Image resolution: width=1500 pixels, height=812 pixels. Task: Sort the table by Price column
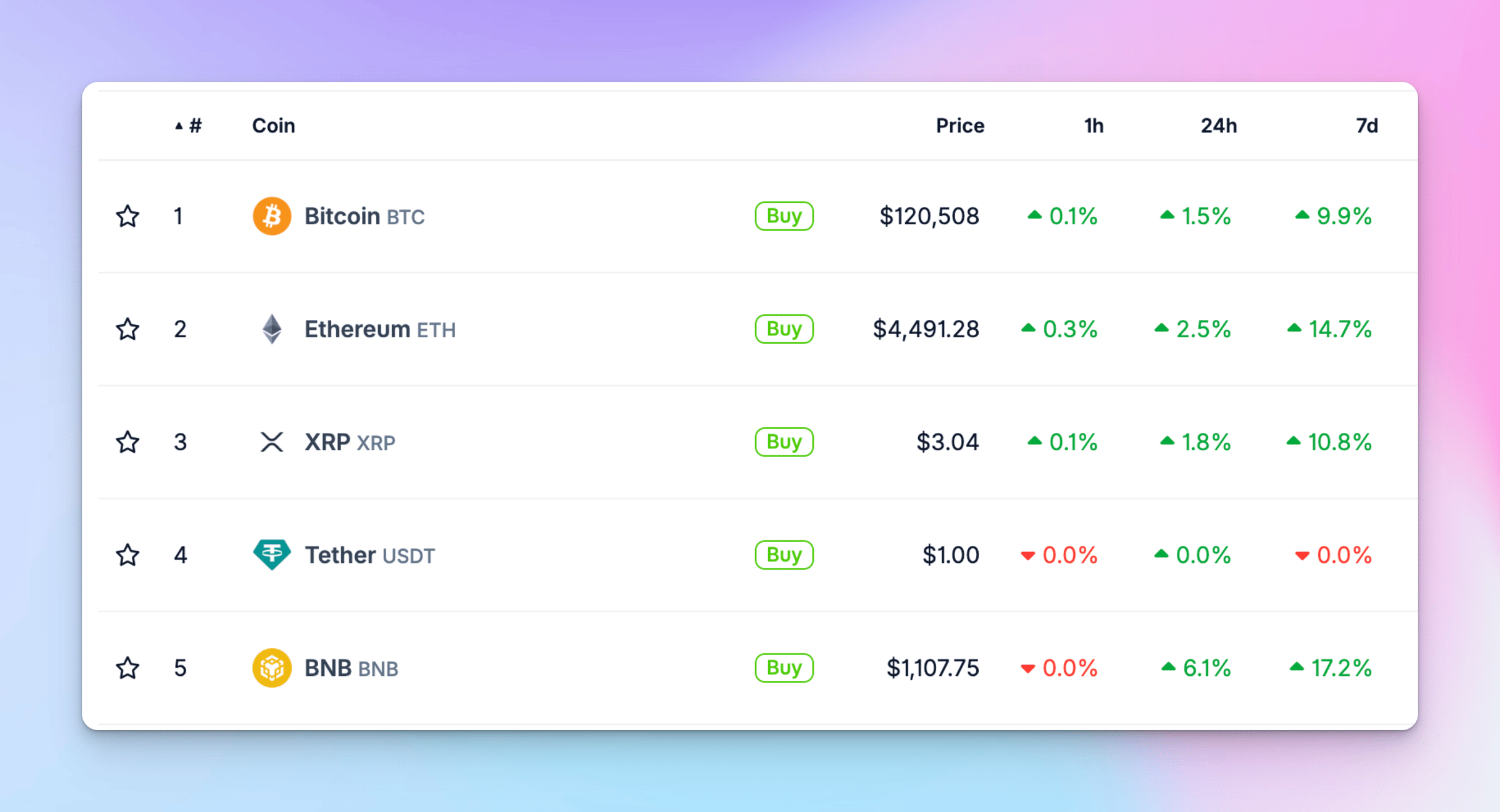click(x=959, y=126)
